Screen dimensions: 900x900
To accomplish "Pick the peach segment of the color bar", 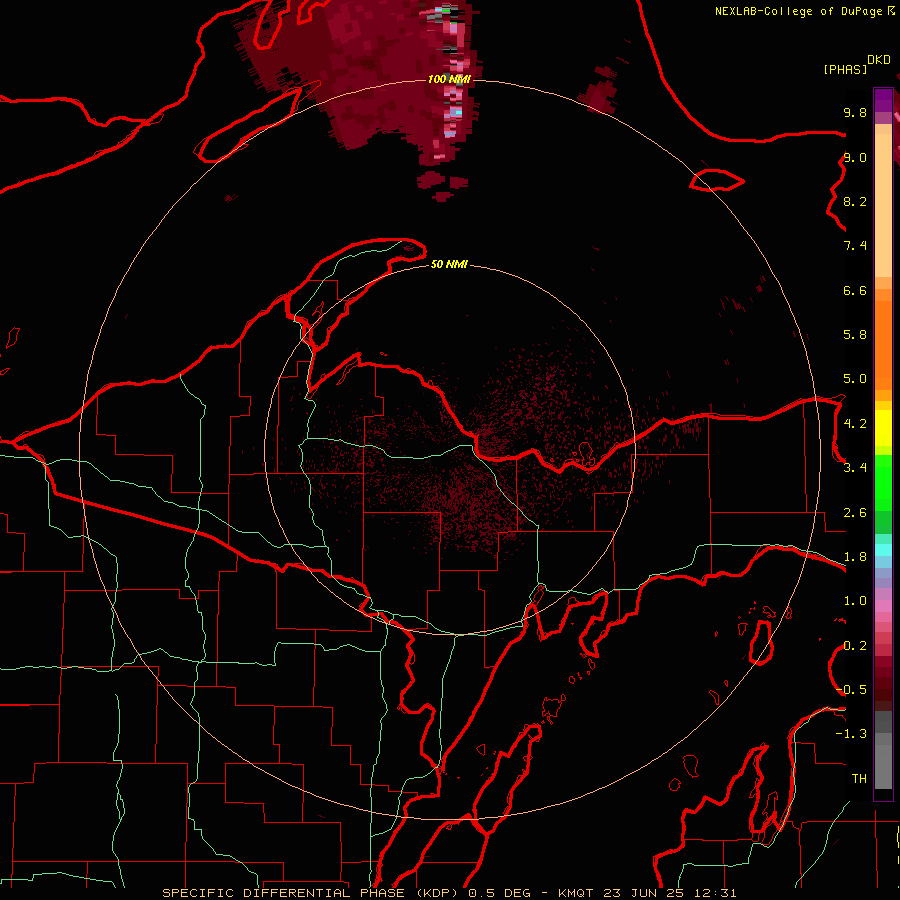I will pyautogui.click(x=883, y=205).
